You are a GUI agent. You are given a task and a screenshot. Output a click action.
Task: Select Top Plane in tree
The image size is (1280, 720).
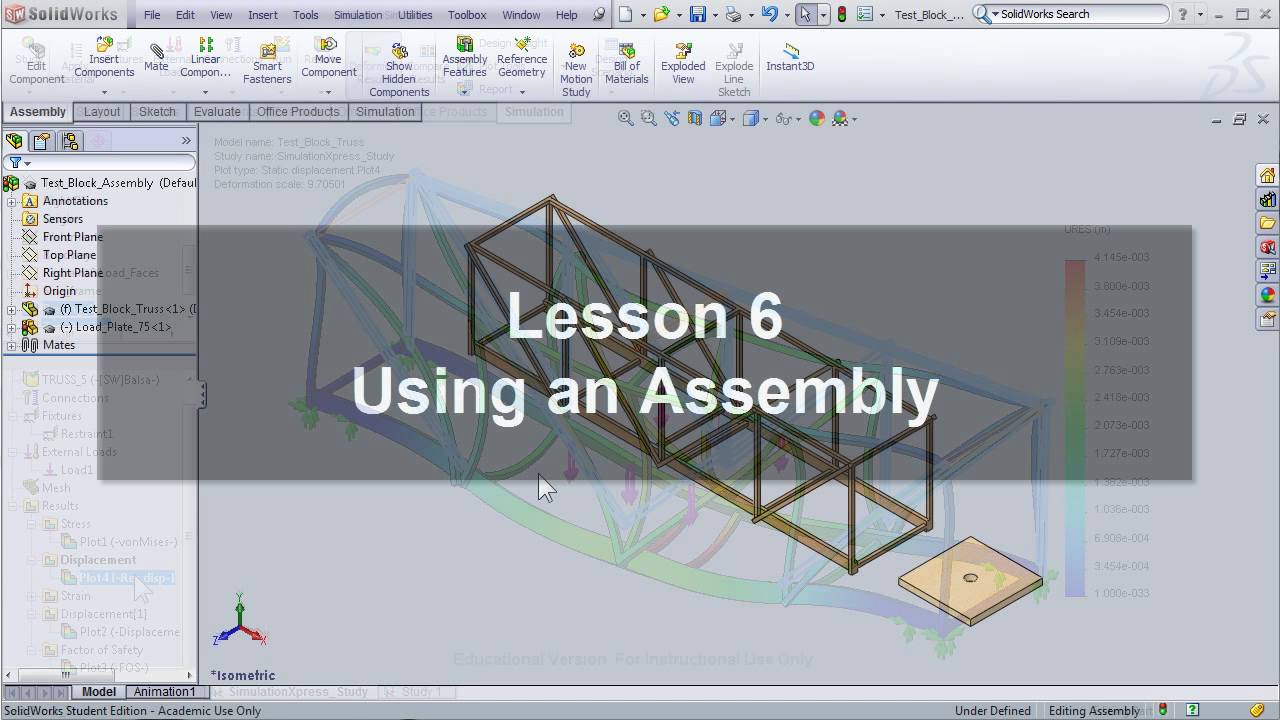tap(69, 255)
